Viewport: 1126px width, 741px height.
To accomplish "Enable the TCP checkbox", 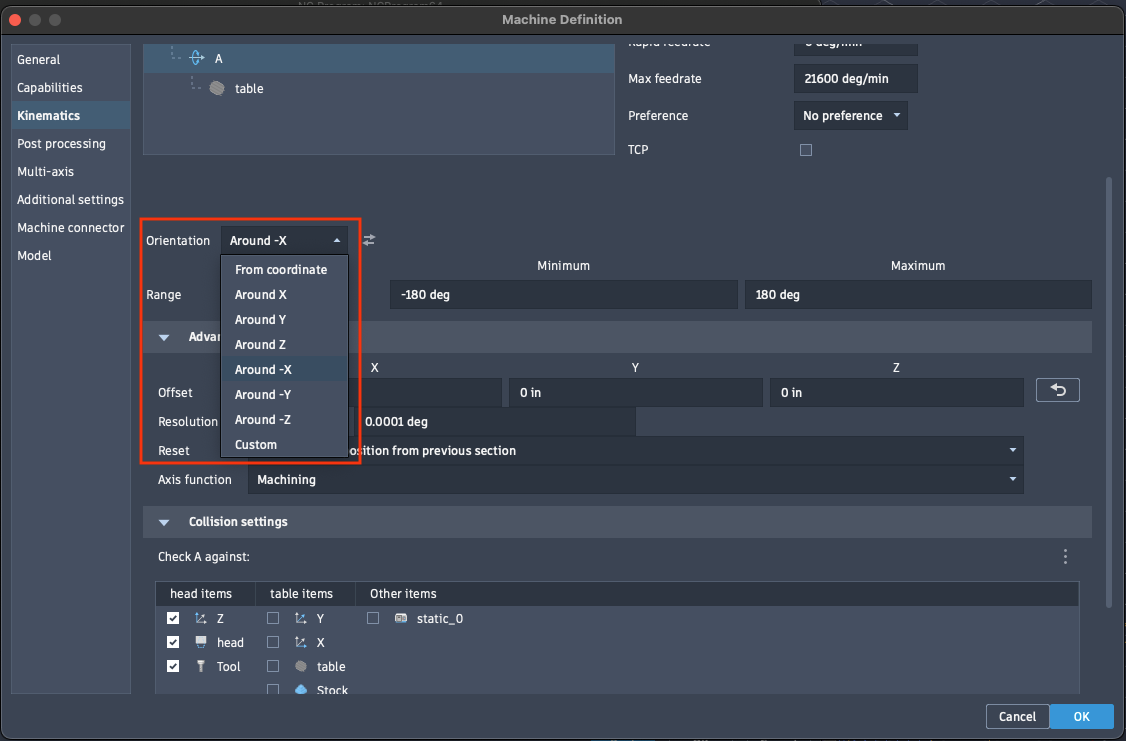I will (806, 150).
